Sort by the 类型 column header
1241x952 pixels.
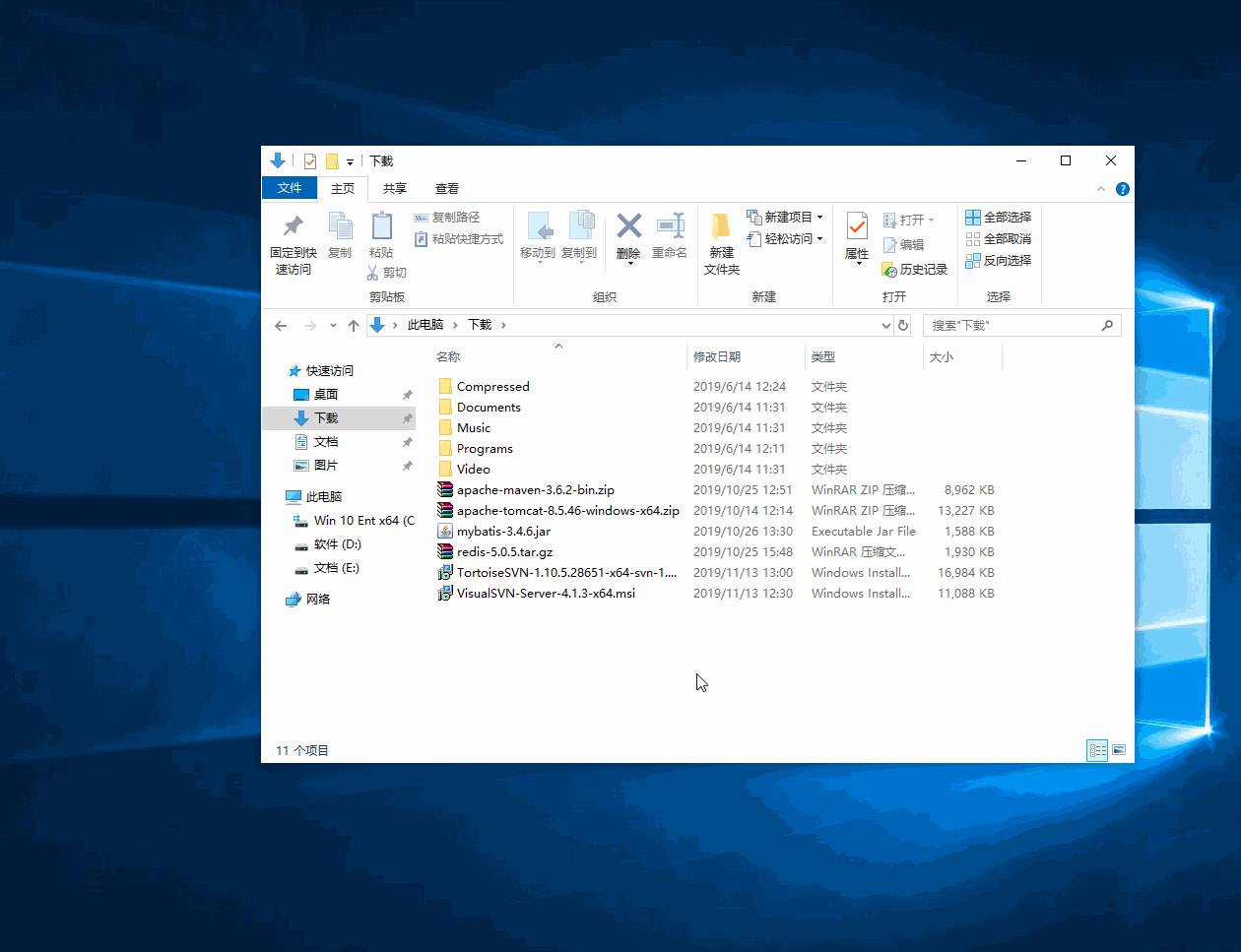[x=864, y=357]
